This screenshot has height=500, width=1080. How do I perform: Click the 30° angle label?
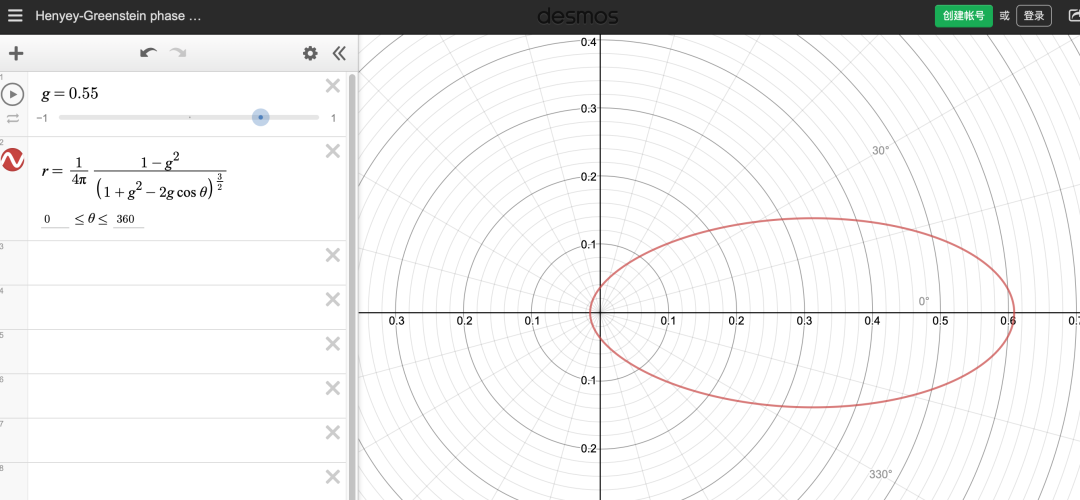click(881, 151)
